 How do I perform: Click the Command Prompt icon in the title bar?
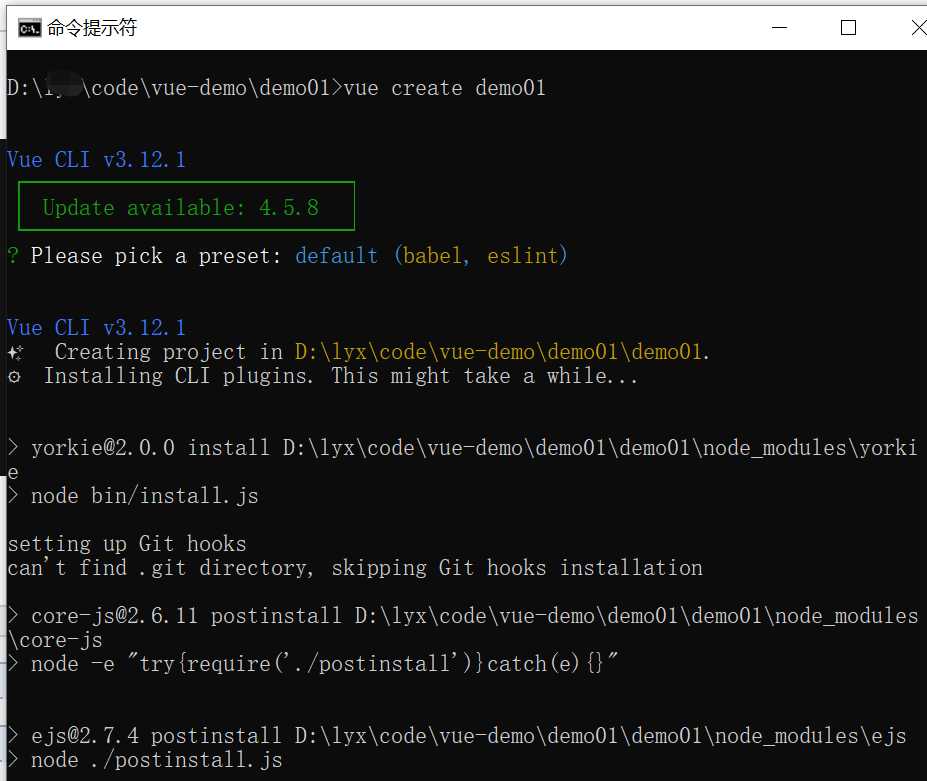[x=29, y=28]
